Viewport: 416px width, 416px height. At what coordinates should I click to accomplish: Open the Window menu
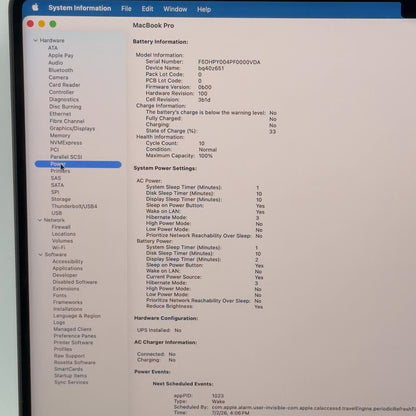[x=175, y=9]
